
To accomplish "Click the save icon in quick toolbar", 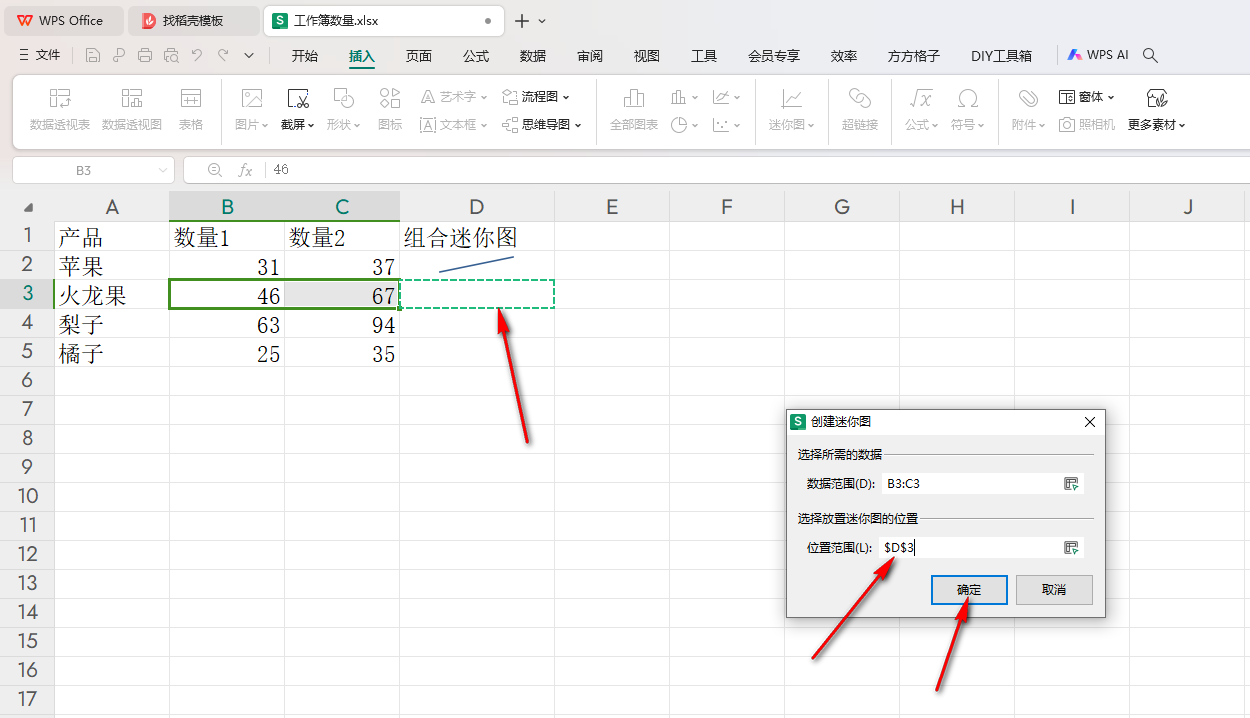I will (x=93, y=55).
